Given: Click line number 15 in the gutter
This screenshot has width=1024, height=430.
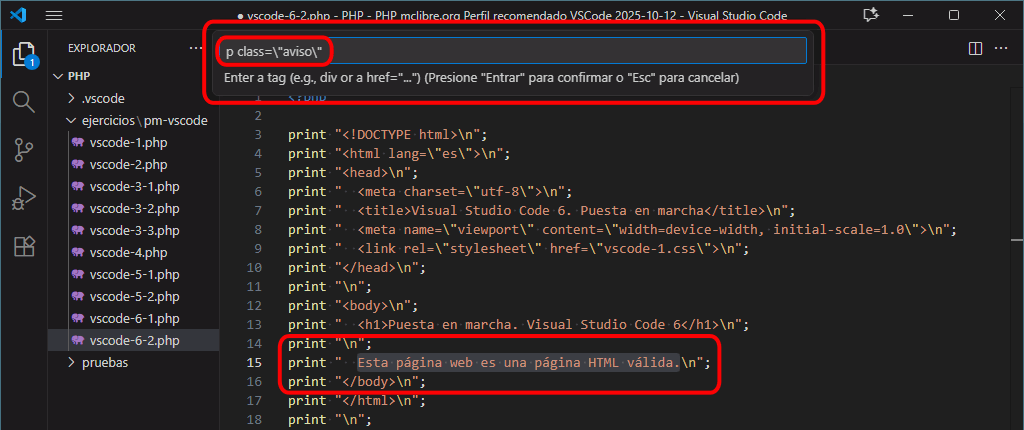Looking at the screenshot, I should [x=258, y=363].
